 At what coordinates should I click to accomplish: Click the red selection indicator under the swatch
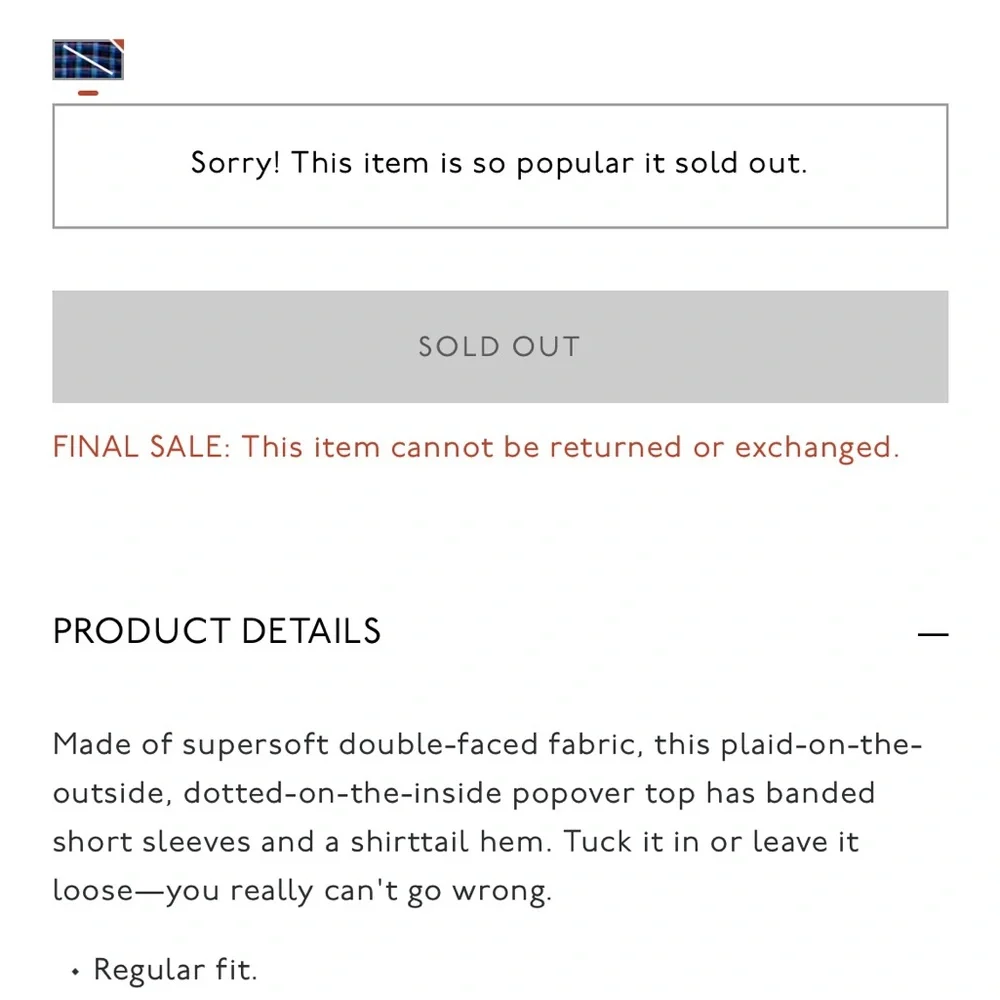pyautogui.click(x=88, y=93)
